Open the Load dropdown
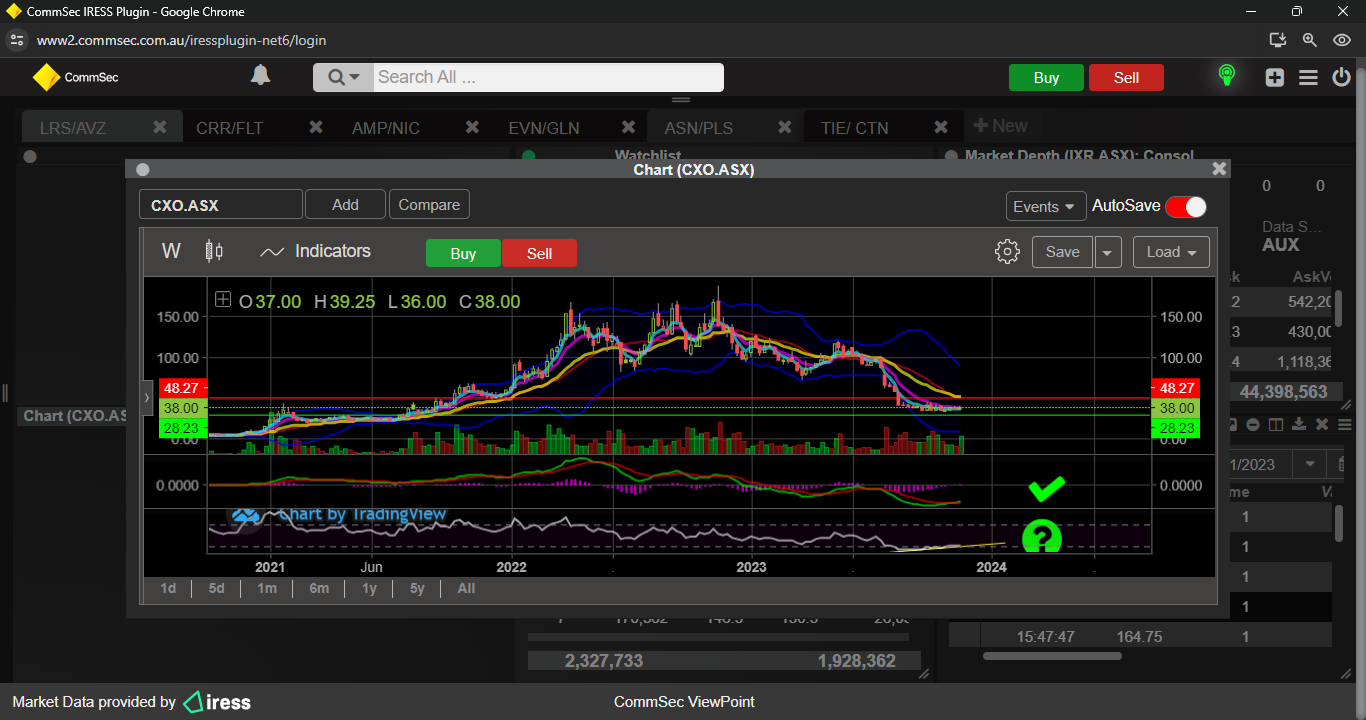Viewport: 1366px width, 720px height. [x=1171, y=252]
